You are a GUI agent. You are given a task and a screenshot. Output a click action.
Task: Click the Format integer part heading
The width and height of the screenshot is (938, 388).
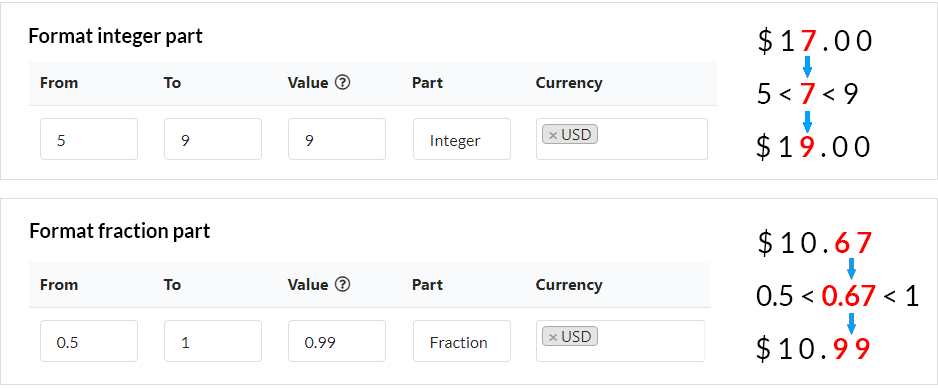116,36
